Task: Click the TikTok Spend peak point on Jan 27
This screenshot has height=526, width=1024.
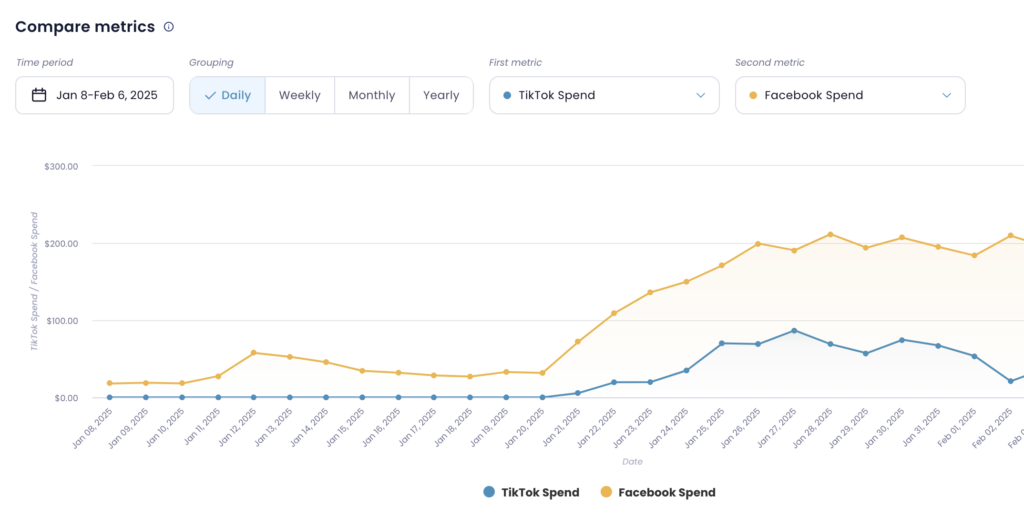Action: [x=794, y=331]
